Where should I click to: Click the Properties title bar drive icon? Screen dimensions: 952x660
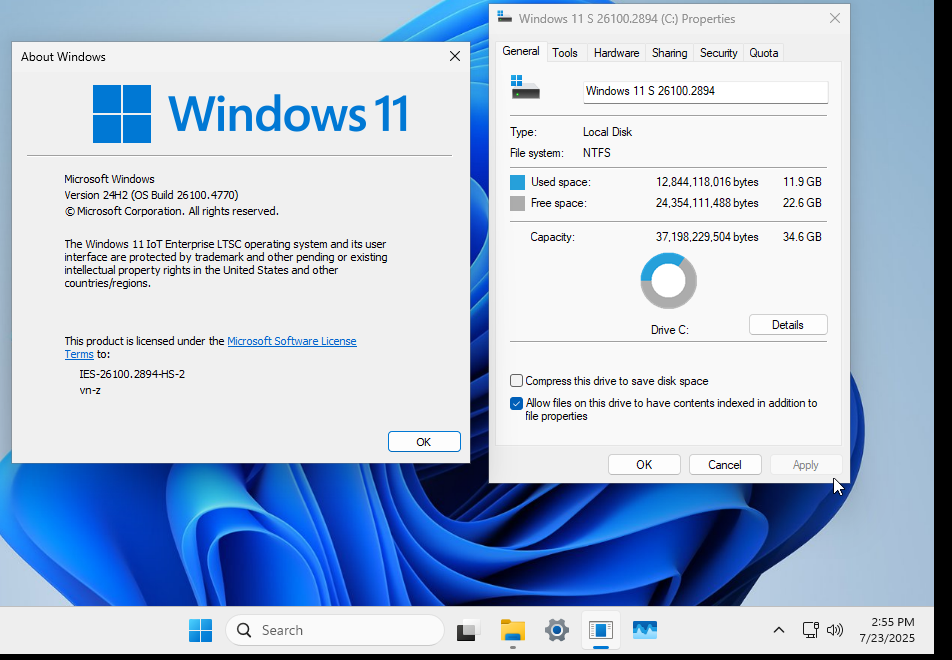504,17
